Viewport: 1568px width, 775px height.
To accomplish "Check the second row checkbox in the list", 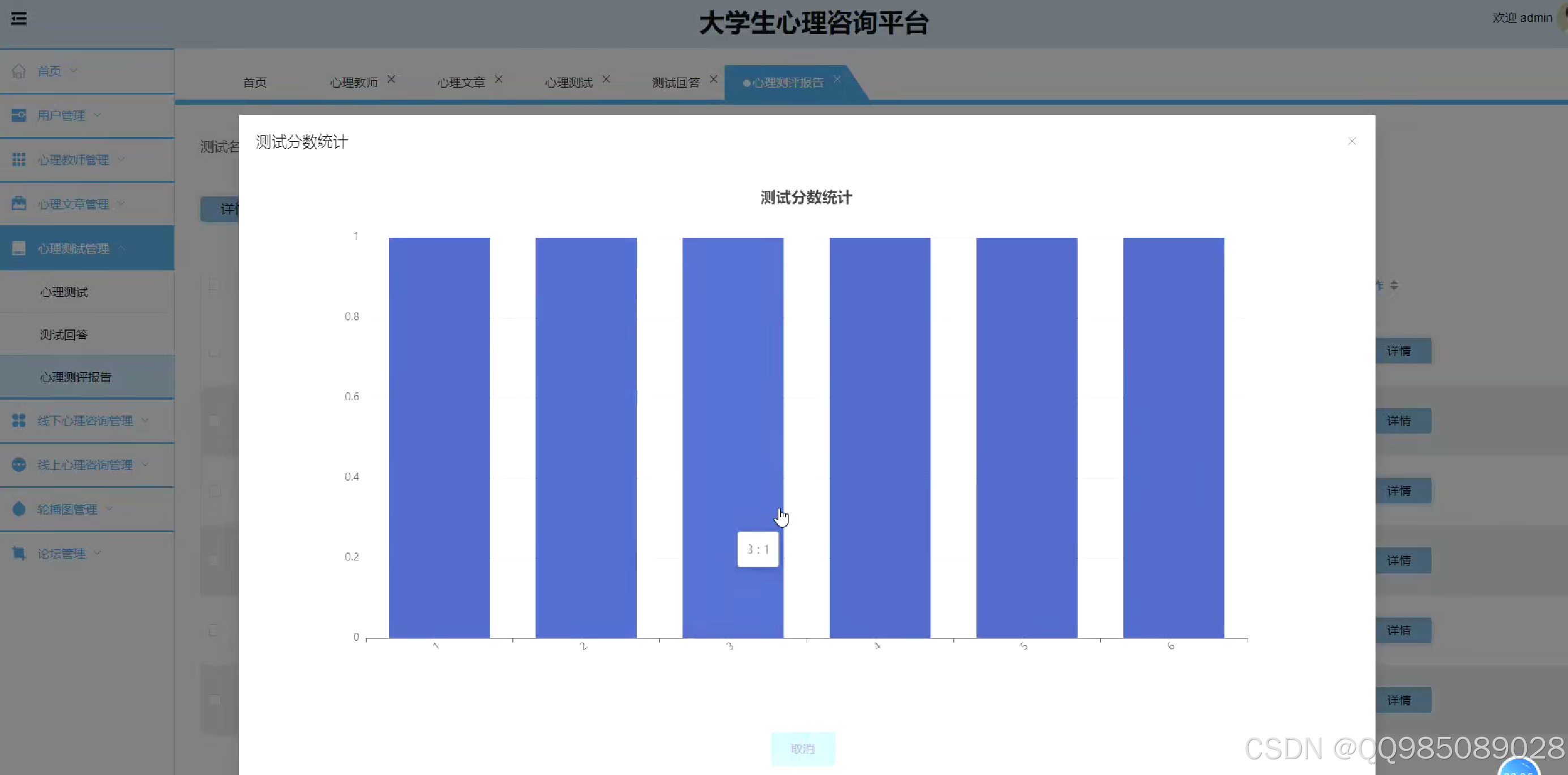I will 213,354.
